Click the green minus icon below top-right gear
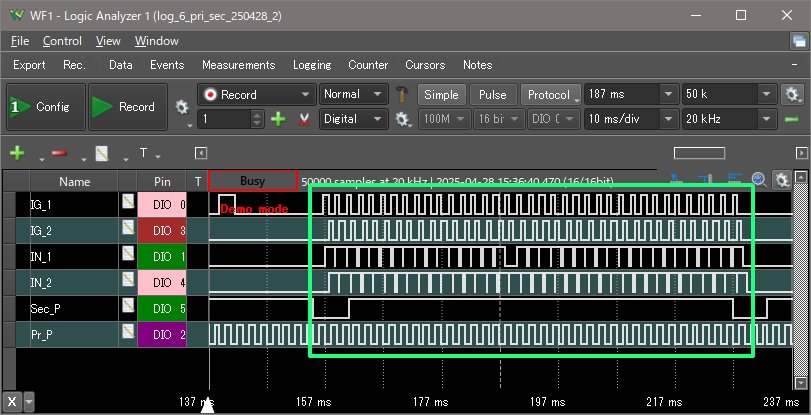The height and width of the screenshot is (415, 811). [x=791, y=120]
